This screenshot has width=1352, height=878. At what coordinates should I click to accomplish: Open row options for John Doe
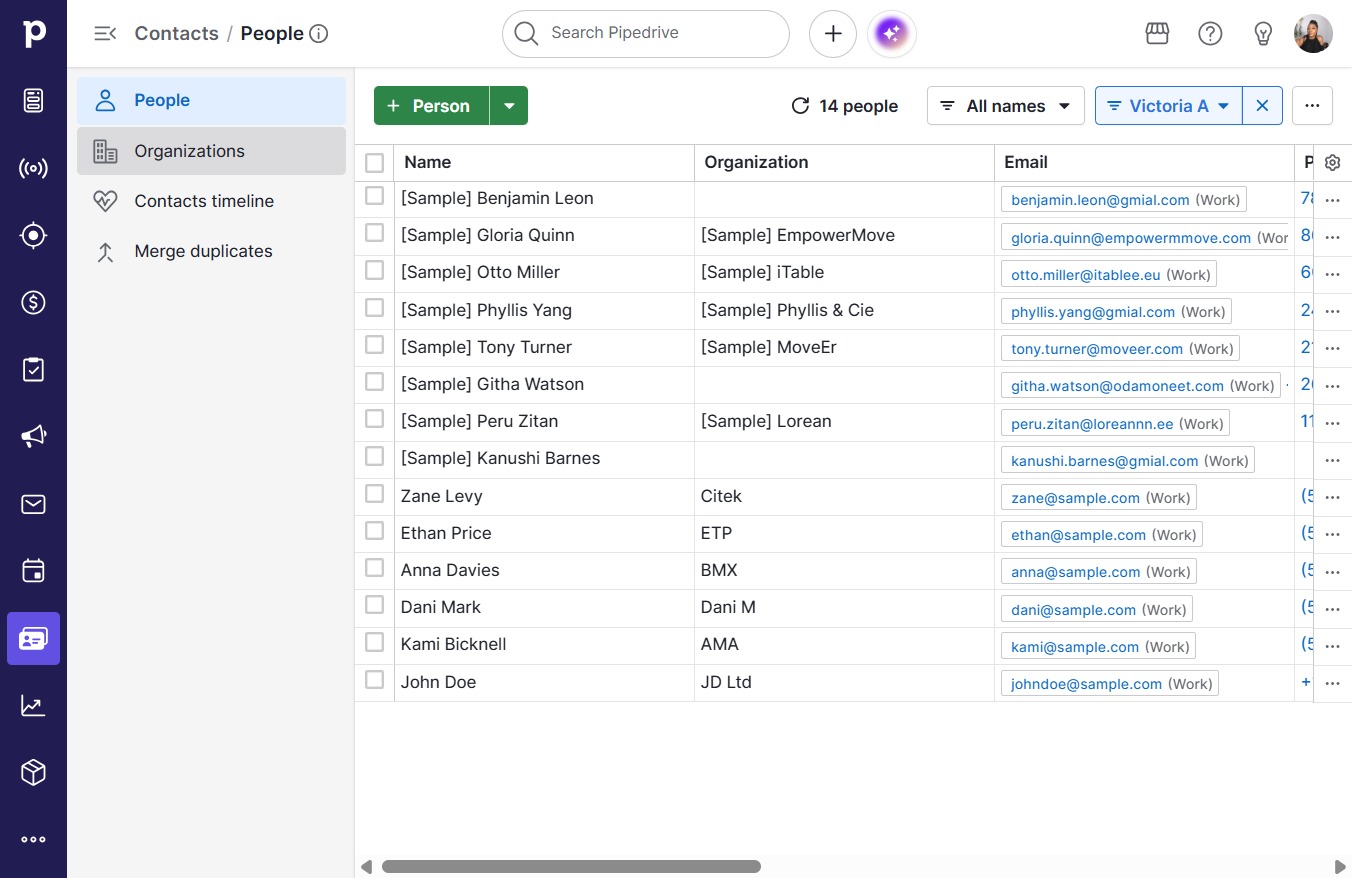tap(1332, 683)
